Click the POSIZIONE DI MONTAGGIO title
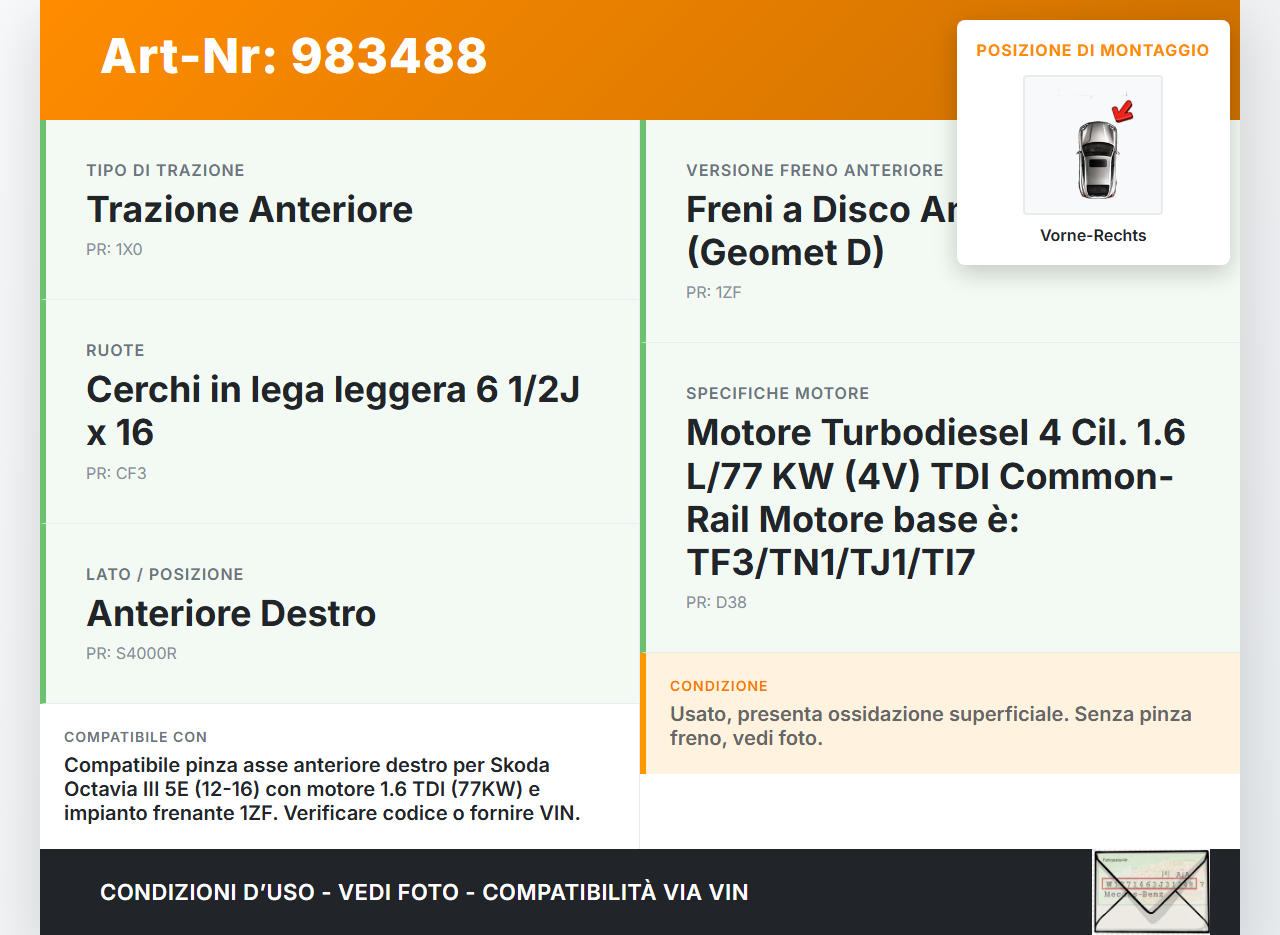Image resolution: width=1280 pixels, height=935 pixels. tap(1093, 50)
